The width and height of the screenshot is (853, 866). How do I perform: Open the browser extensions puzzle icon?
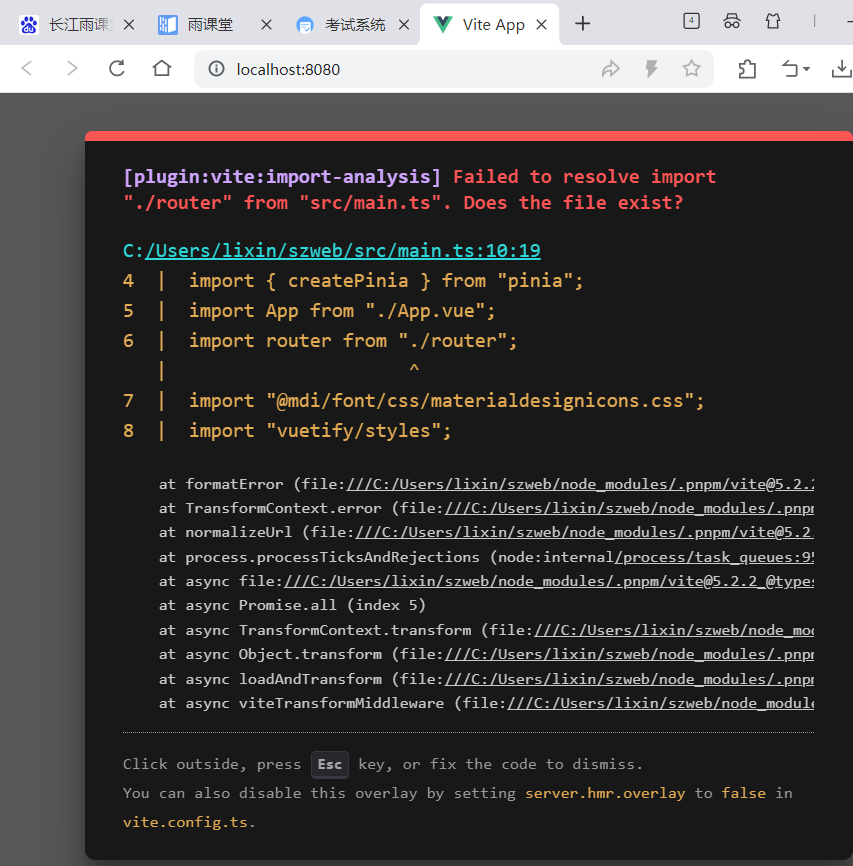[748, 68]
